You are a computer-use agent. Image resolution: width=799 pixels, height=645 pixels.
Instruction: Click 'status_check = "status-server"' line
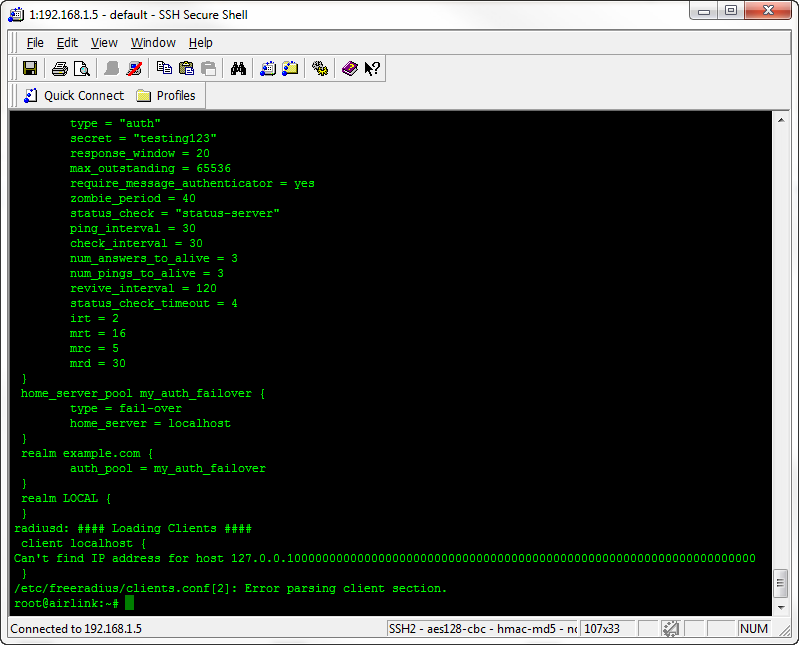click(175, 213)
